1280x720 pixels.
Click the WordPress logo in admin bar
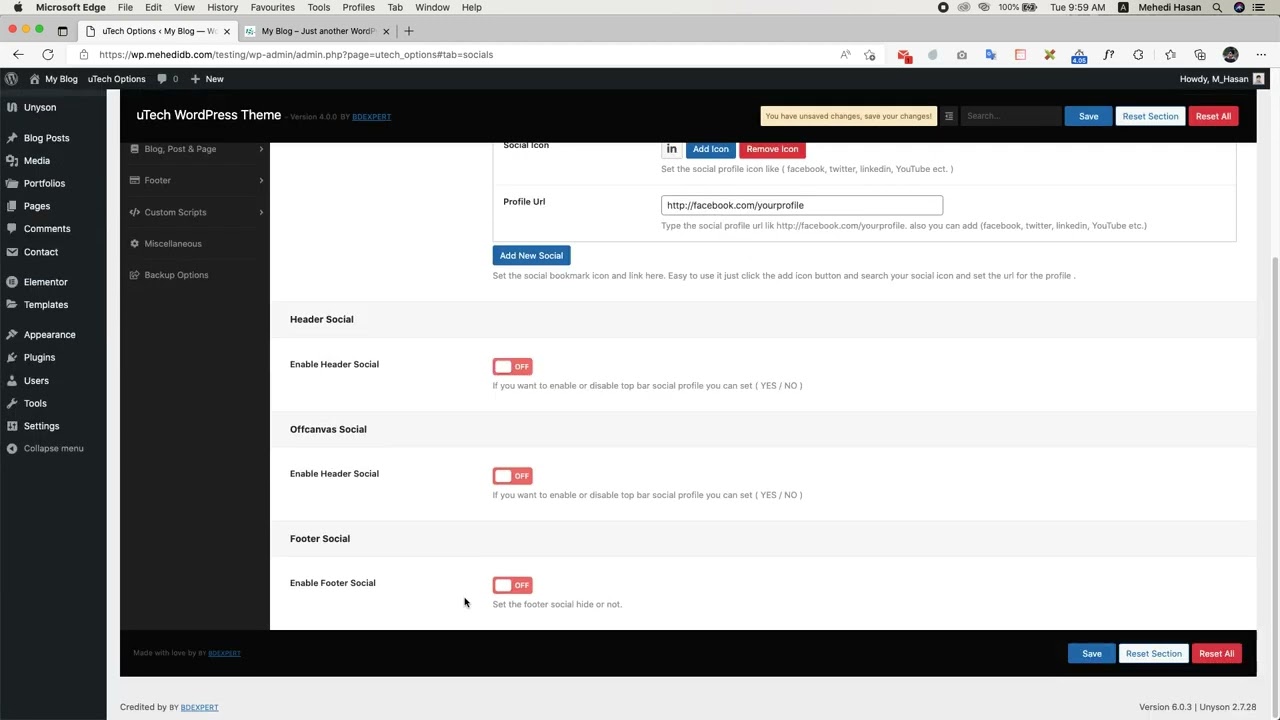click(11, 79)
